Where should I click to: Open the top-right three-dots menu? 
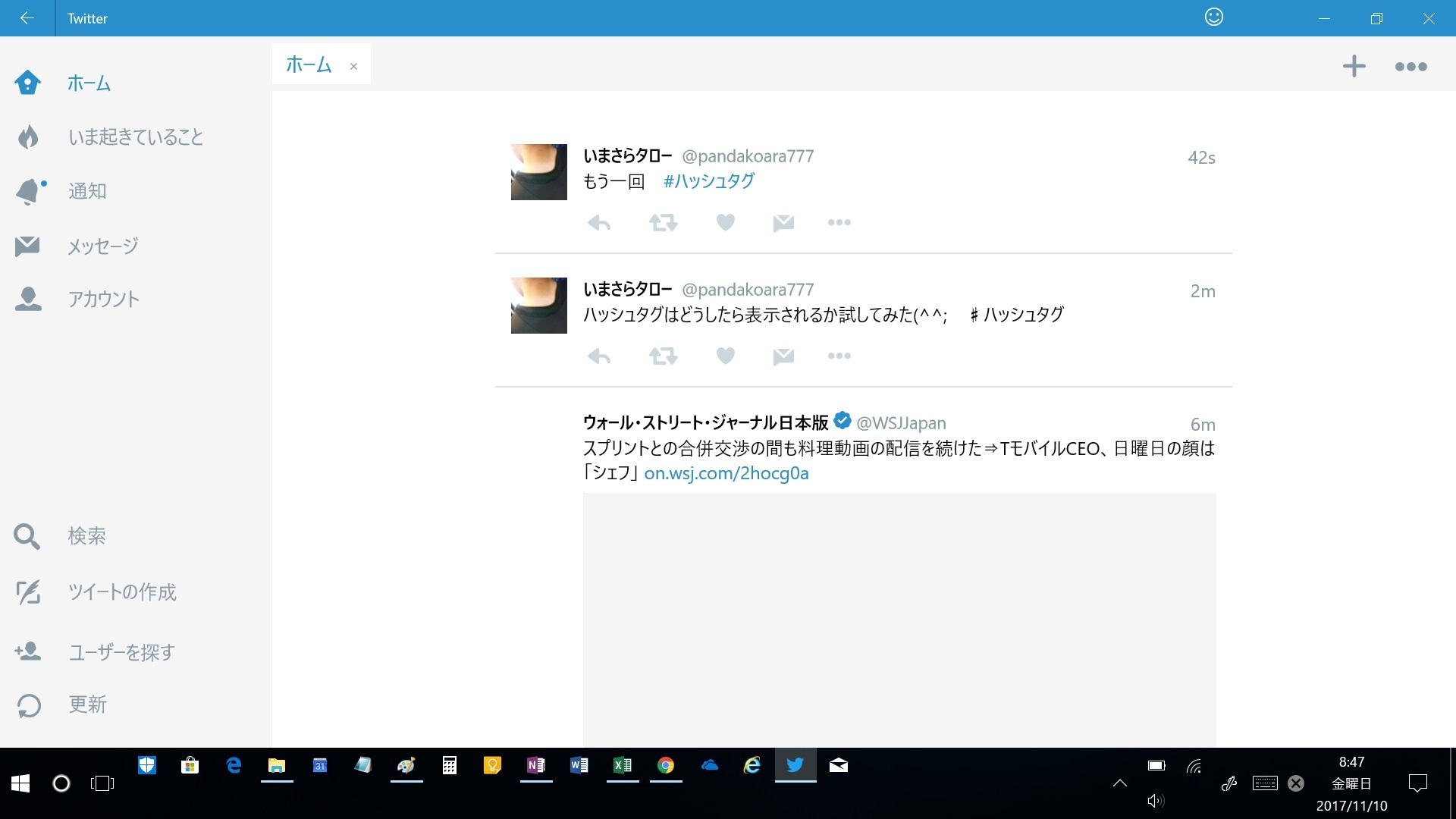point(1411,67)
